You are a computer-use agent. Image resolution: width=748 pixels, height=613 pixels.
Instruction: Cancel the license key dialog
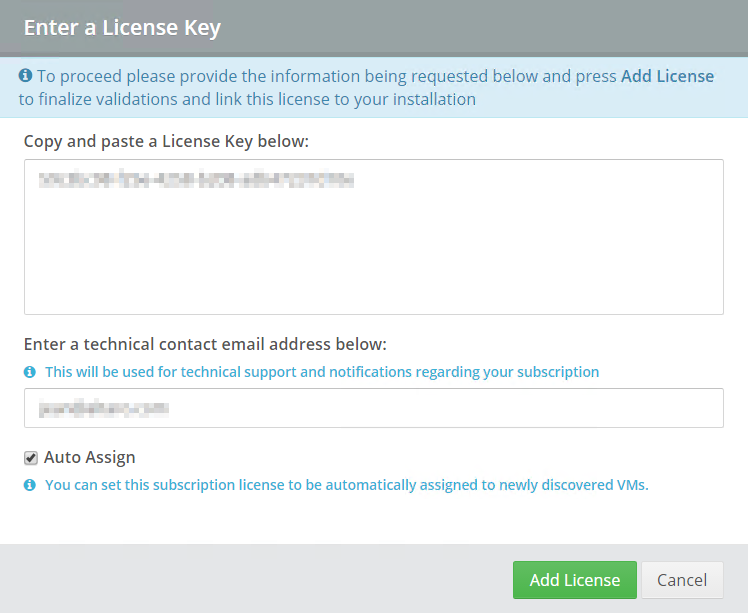point(682,580)
